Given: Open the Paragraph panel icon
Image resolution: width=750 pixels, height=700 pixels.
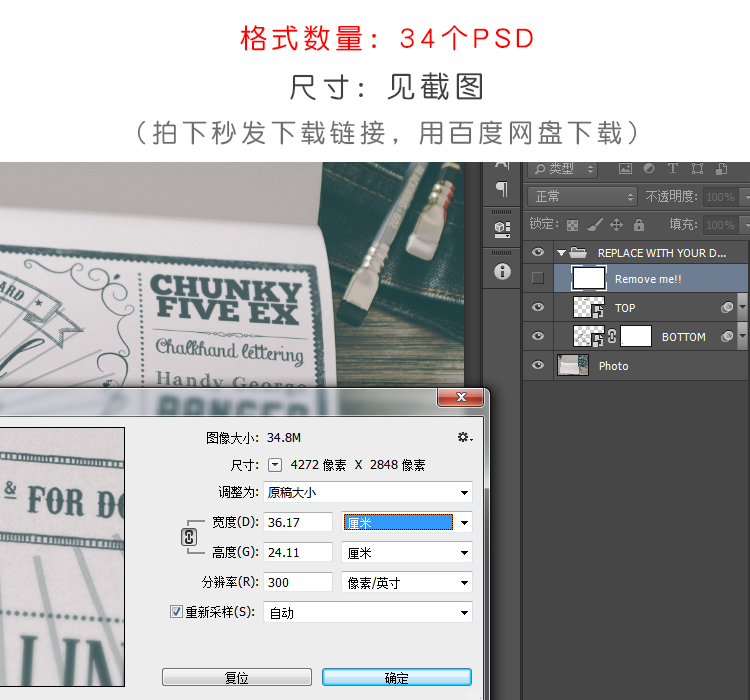Looking at the screenshot, I should 502,189.
